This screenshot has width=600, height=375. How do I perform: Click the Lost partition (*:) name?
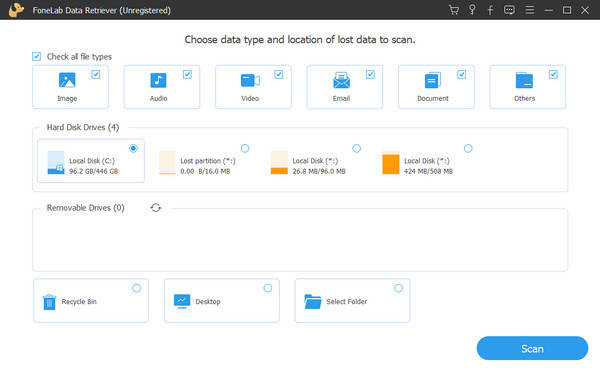click(x=208, y=161)
